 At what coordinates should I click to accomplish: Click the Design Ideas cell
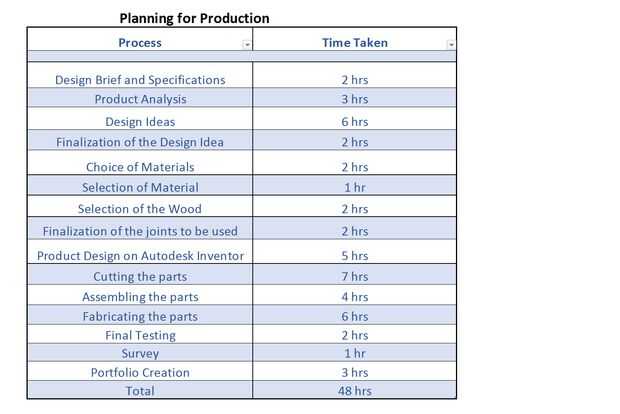[x=140, y=121]
